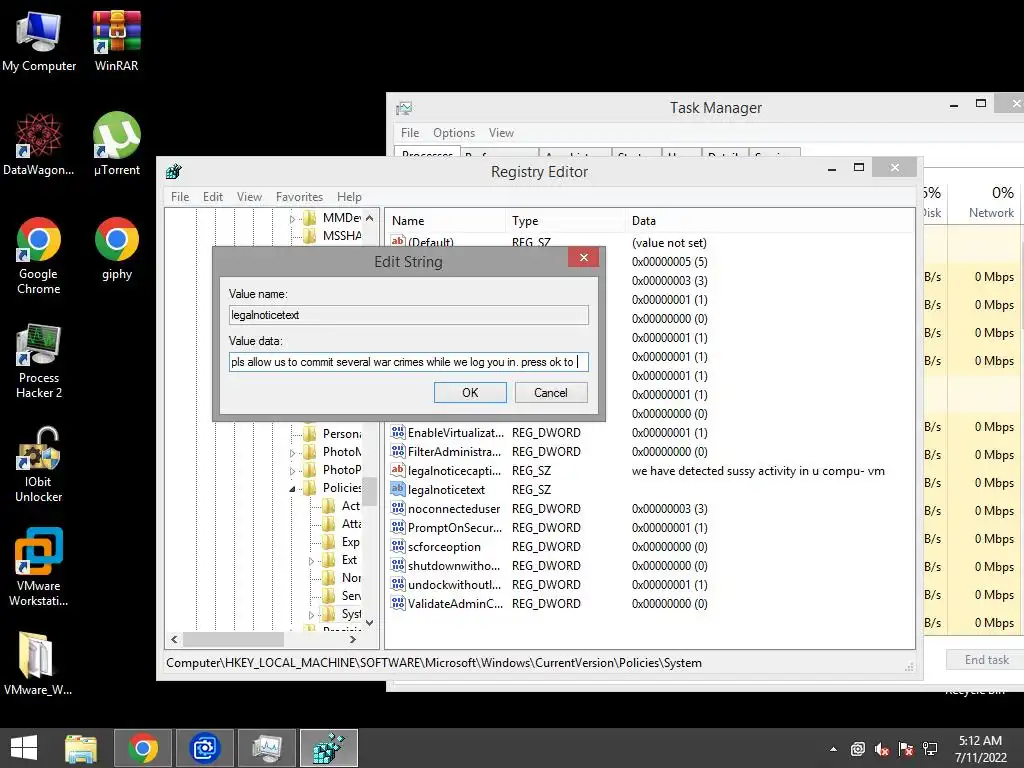Screen dimensions: 1024x768
Task: Click Cancel in Edit String dialog
Action: coord(551,392)
